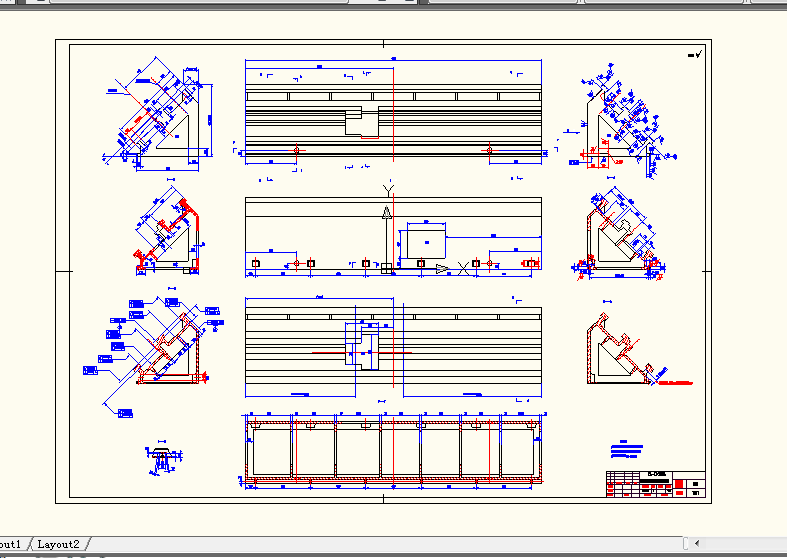Click the horizontal scrollbar track at bottom right
The width and height of the screenshot is (787, 558).
745,543
